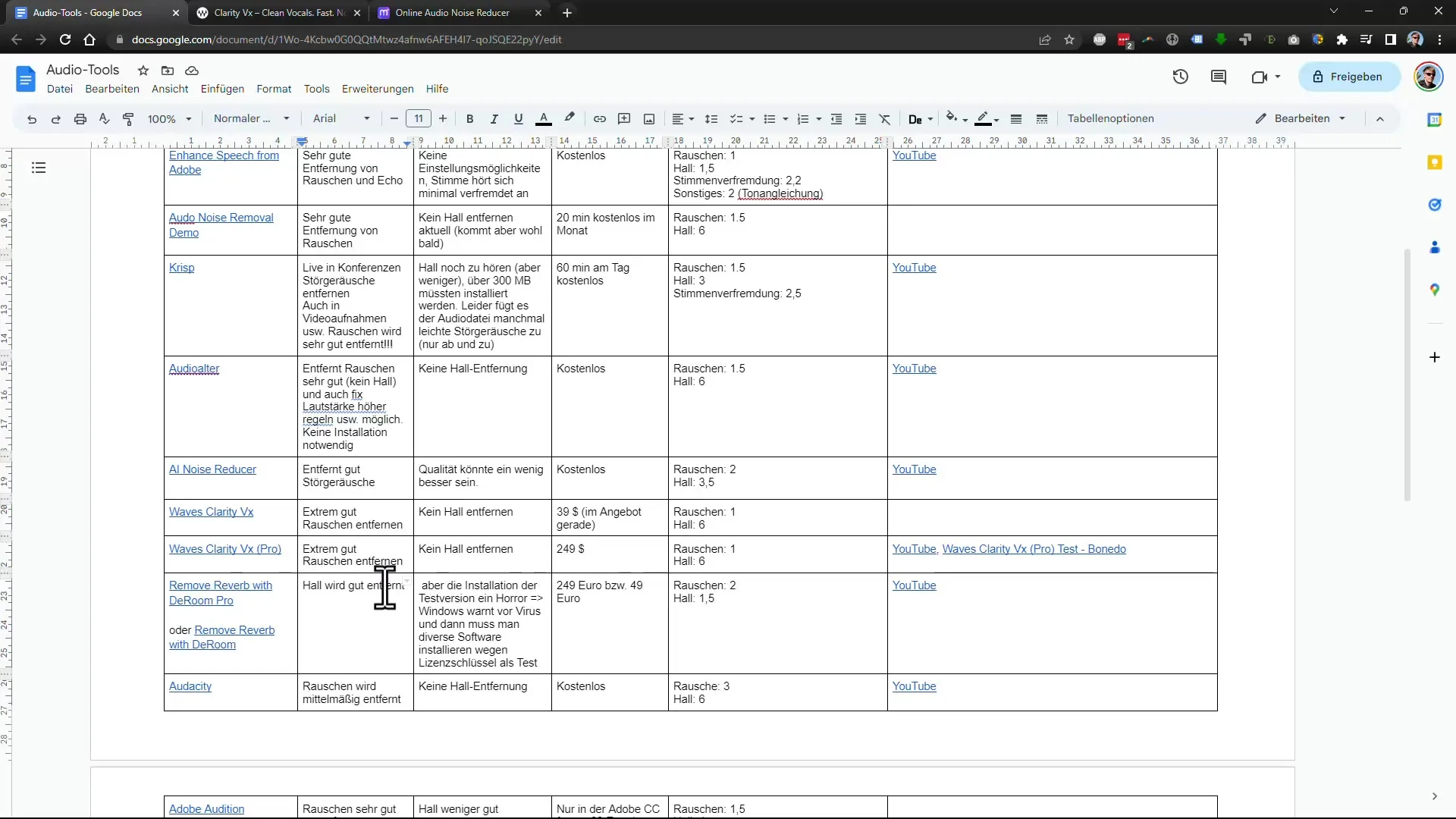This screenshot has height=819, width=1456.
Task: Open the Einfügen menu
Action: [222, 89]
